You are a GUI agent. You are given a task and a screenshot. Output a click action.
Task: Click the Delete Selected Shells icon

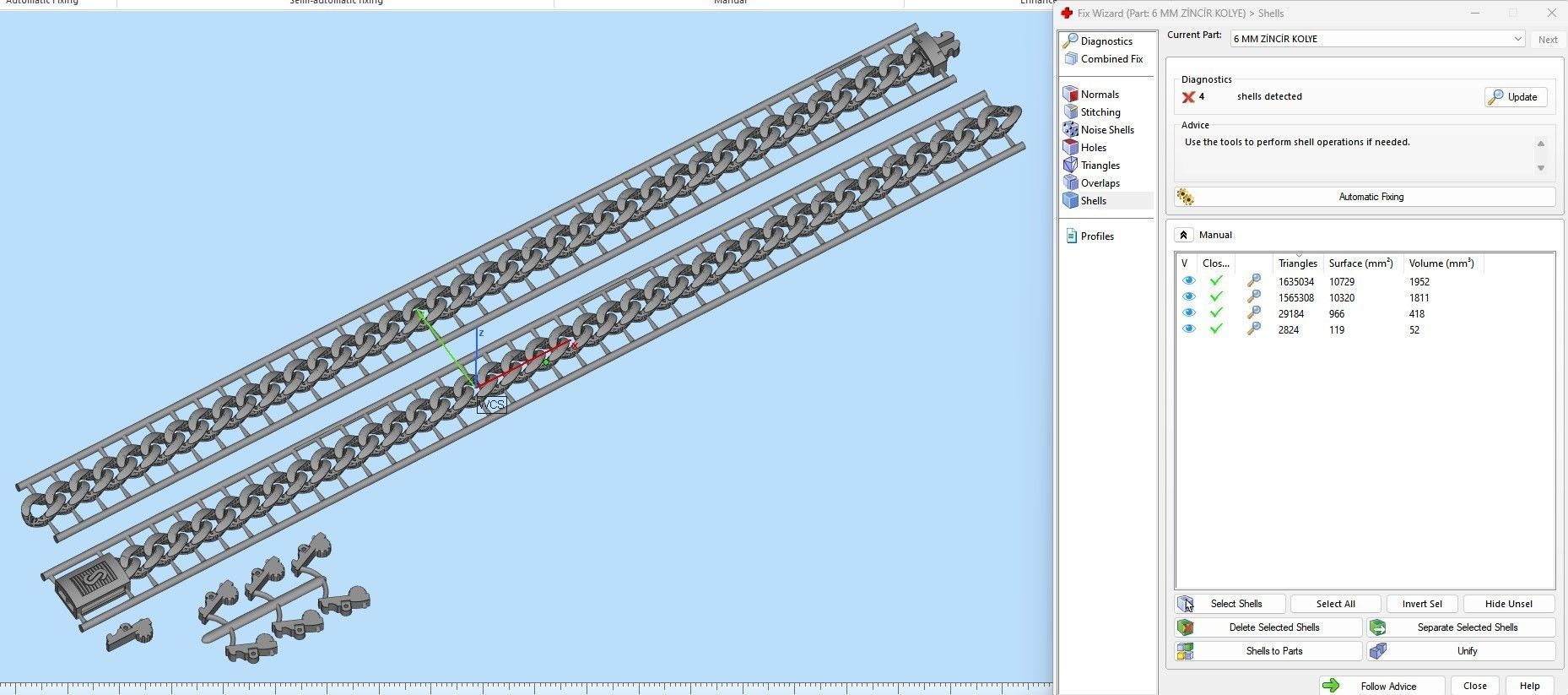(1186, 627)
